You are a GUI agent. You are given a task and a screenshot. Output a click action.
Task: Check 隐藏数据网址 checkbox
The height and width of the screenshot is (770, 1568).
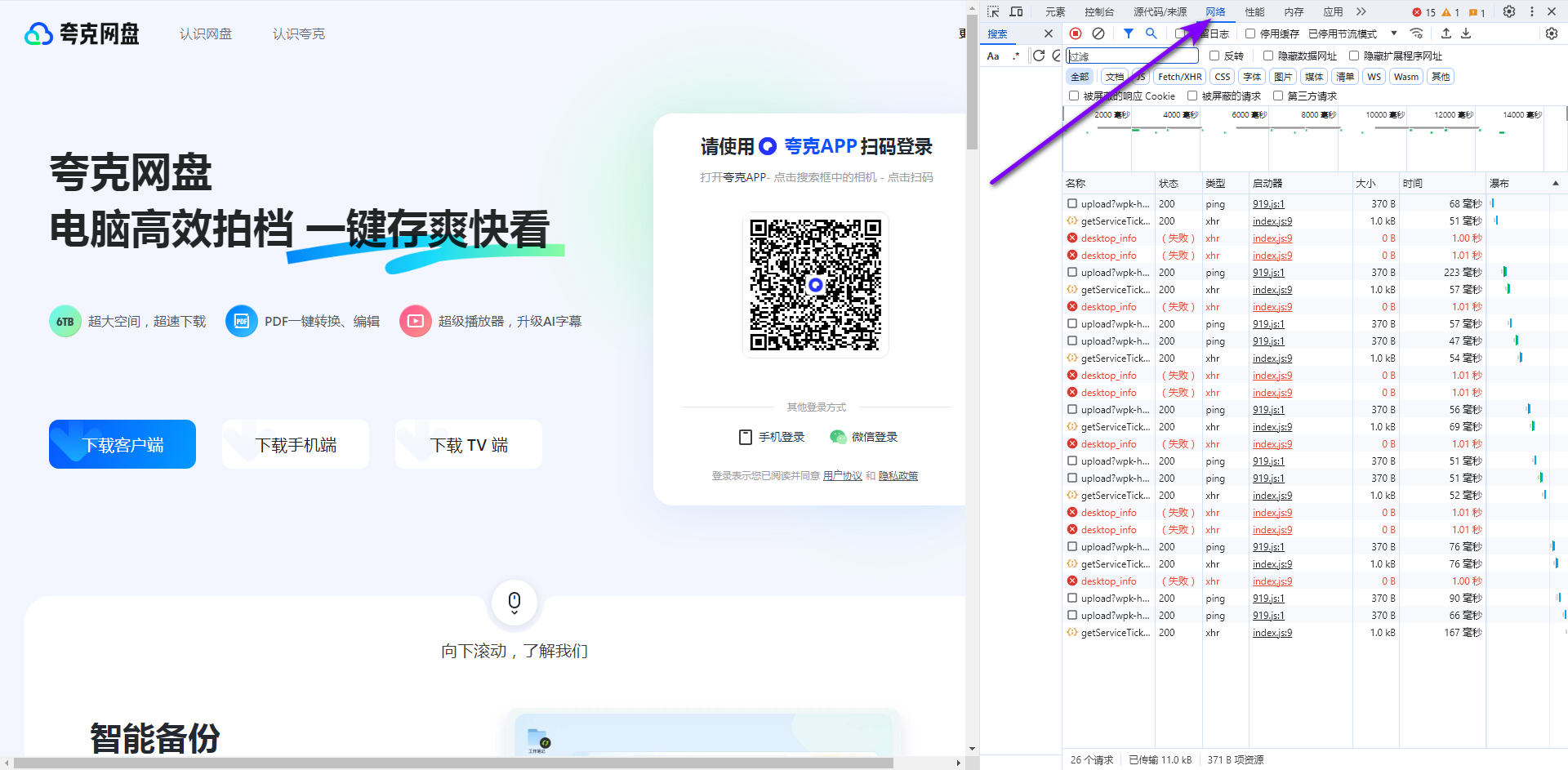(1268, 56)
